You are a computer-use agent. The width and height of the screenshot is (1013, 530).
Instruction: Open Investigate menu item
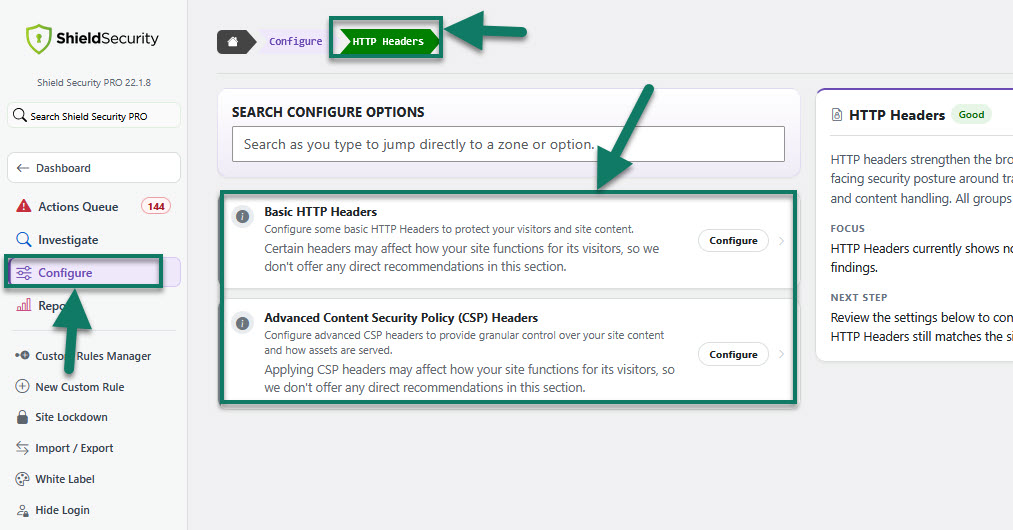[x=94, y=239]
